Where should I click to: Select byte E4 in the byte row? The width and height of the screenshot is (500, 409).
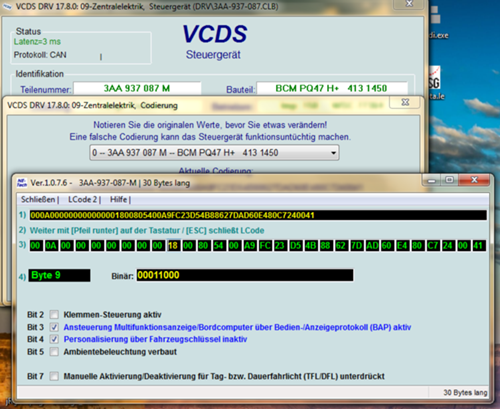pos(402,246)
